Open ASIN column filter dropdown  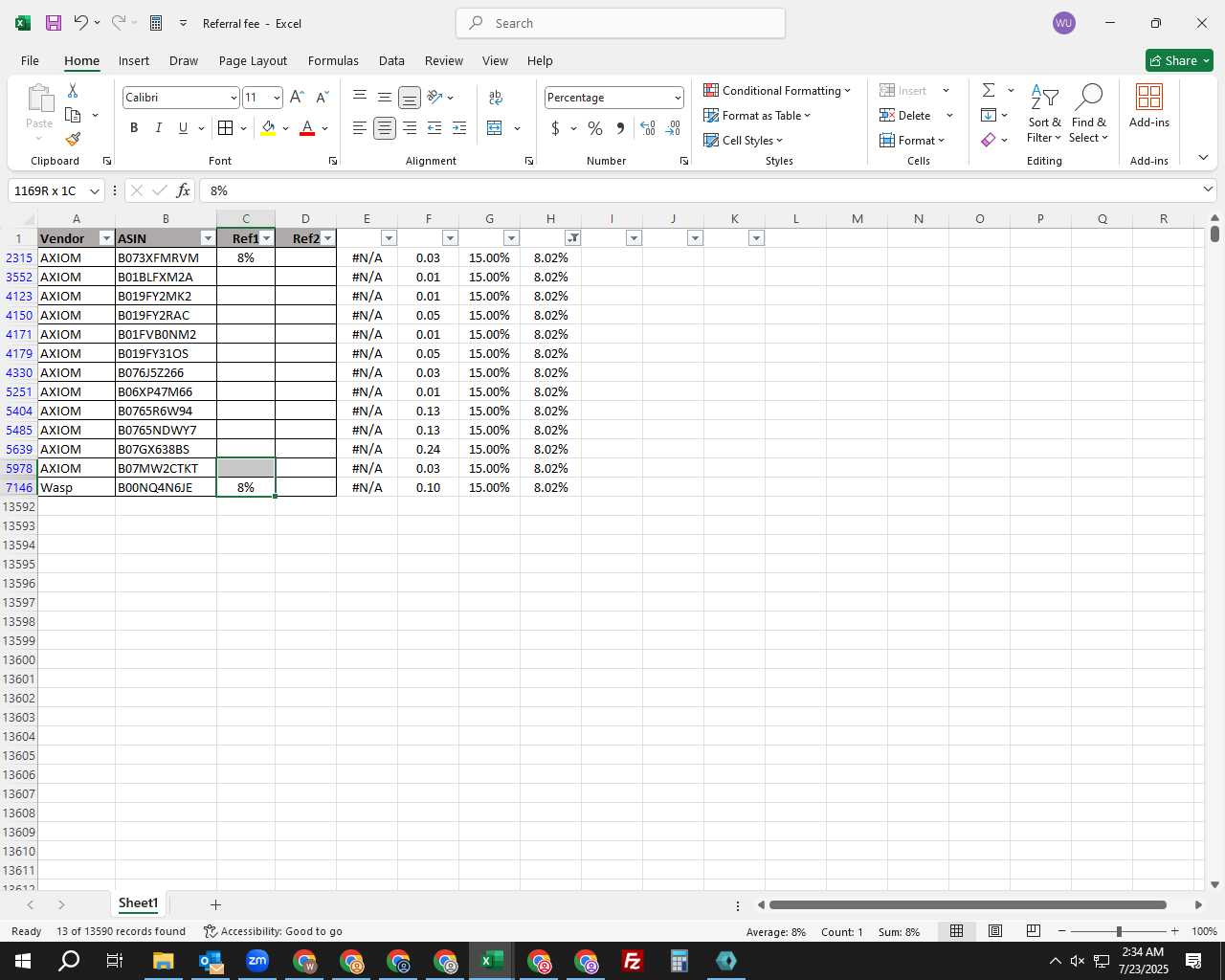[208, 238]
